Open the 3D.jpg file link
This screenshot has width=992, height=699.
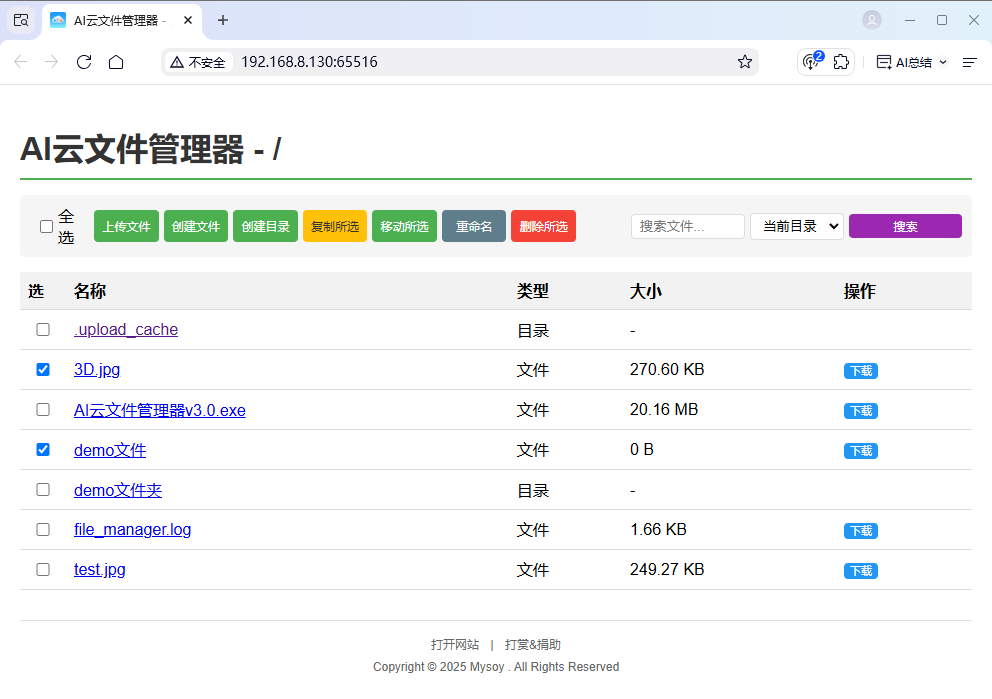97,369
